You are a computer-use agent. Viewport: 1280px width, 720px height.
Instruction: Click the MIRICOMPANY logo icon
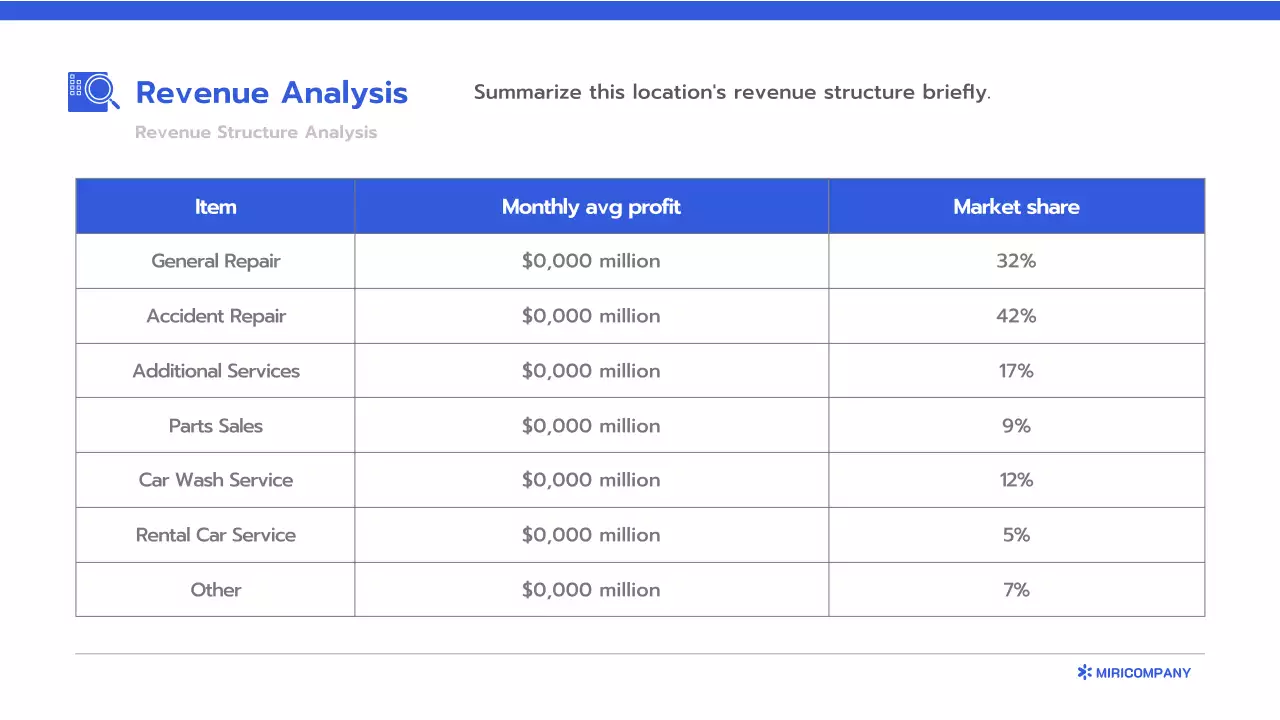tap(1084, 673)
